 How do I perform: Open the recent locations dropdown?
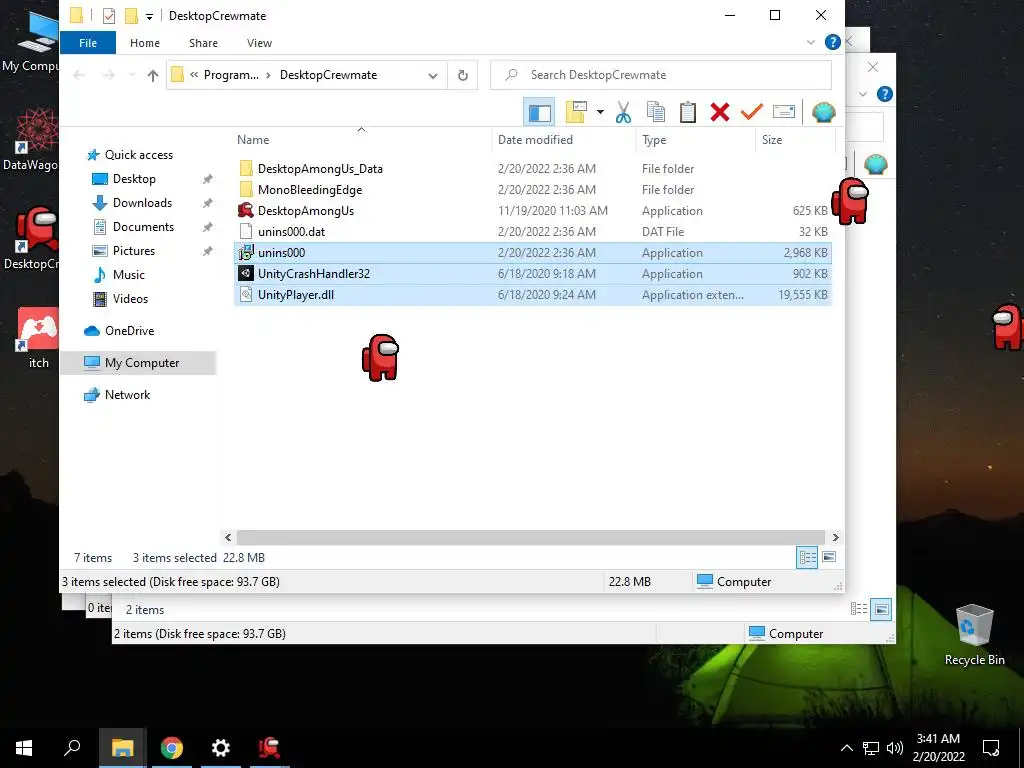click(x=132, y=75)
